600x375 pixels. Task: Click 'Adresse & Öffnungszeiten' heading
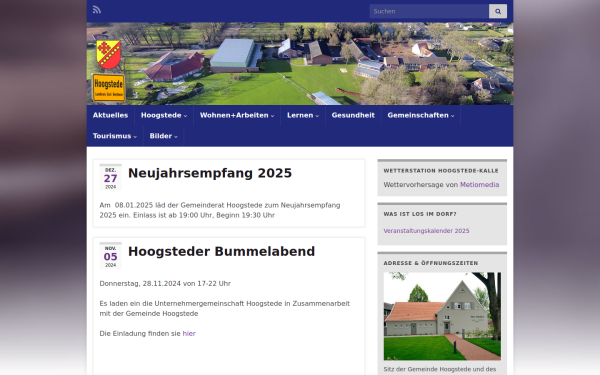(431, 263)
